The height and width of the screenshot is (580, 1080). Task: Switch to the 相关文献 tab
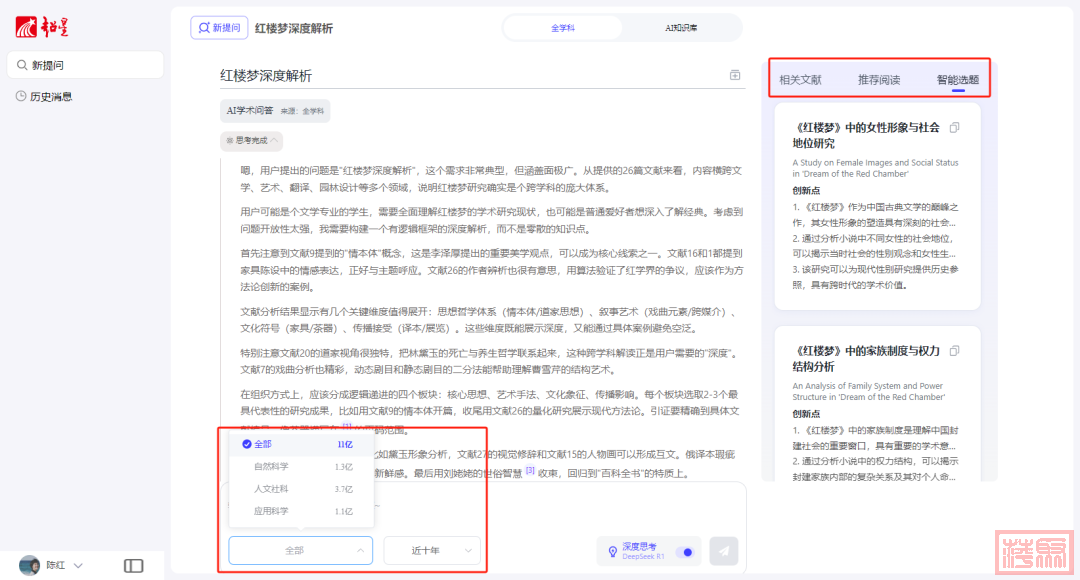click(800, 80)
